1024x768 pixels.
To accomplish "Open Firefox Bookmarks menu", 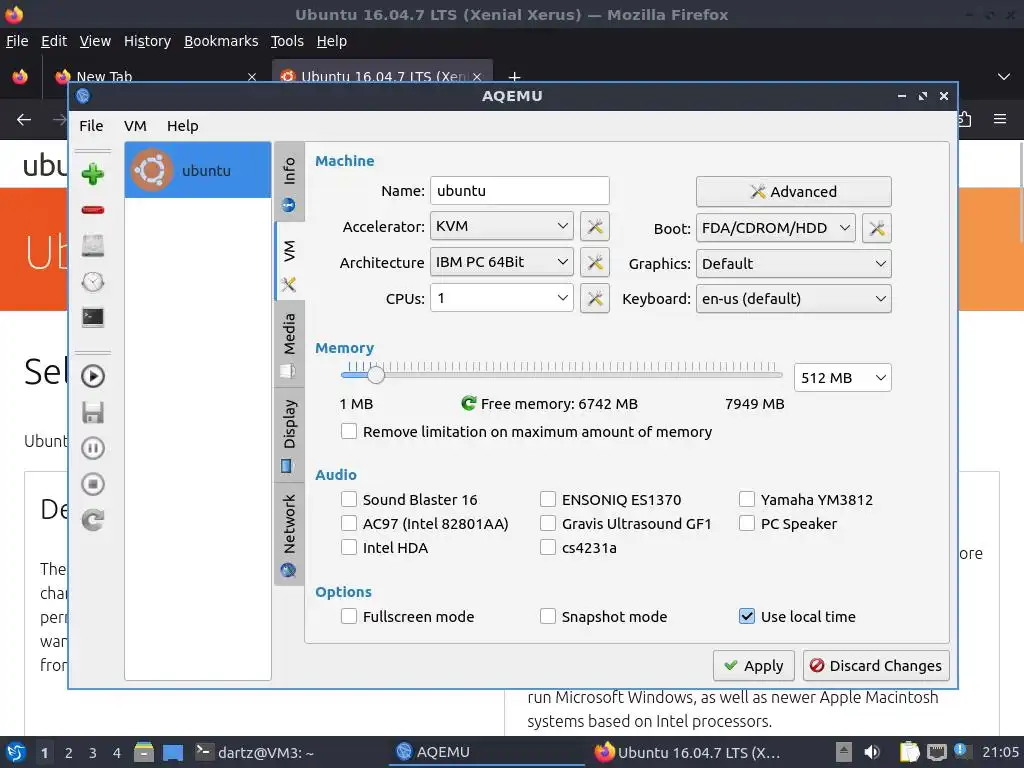I will coord(221,41).
